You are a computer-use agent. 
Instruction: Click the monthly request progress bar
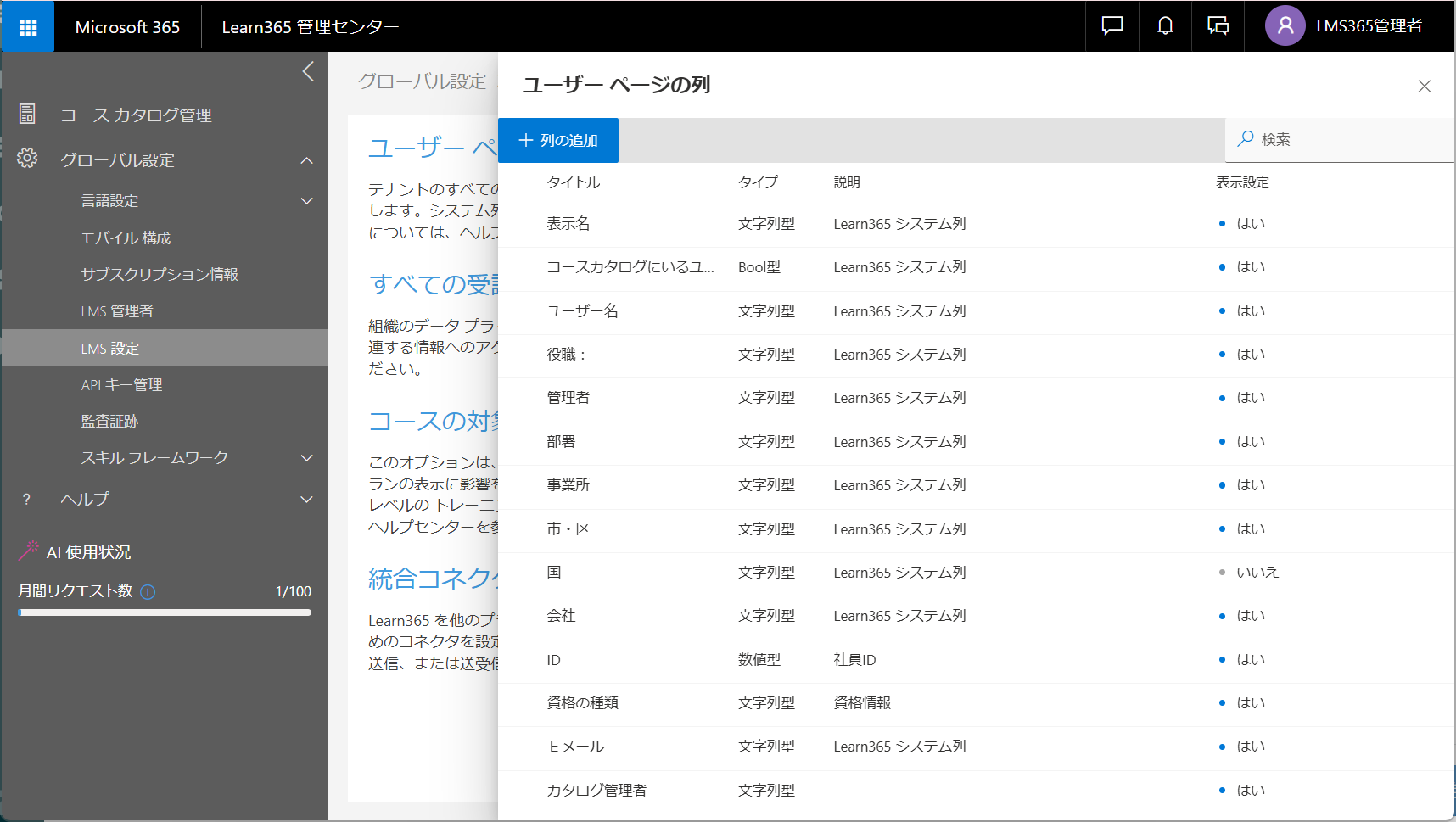pos(165,612)
